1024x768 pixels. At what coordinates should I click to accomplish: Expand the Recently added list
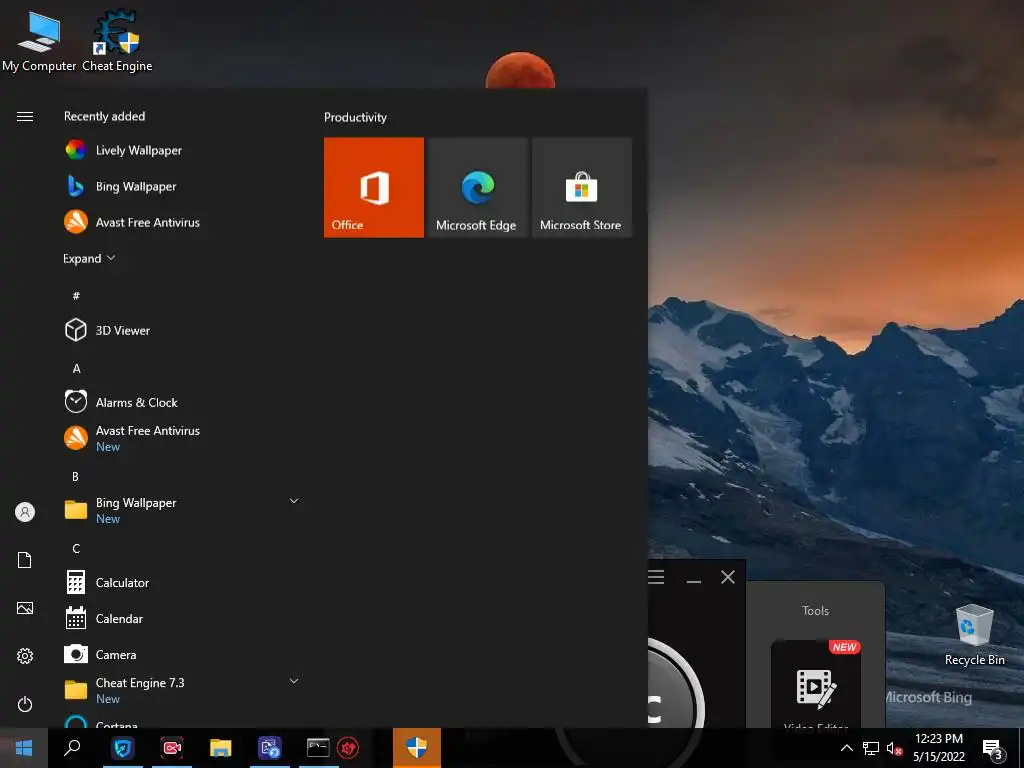click(89, 259)
